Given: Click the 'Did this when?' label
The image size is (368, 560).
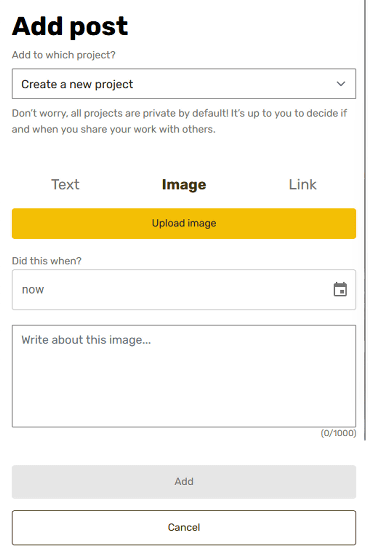Looking at the screenshot, I should [47, 261].
